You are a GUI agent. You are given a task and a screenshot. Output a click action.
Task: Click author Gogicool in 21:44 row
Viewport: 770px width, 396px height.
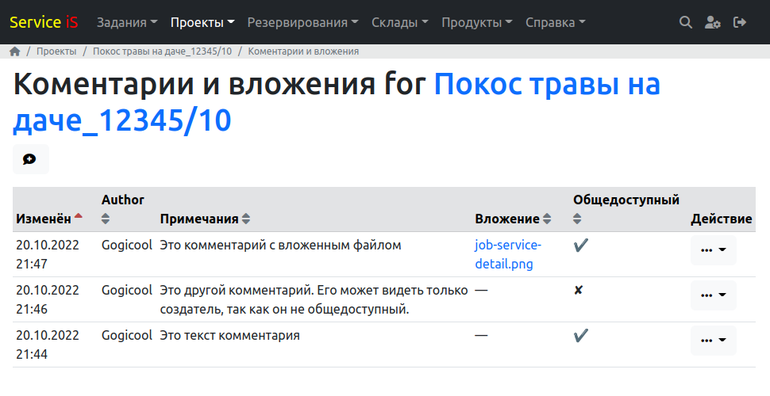point(127,335)
